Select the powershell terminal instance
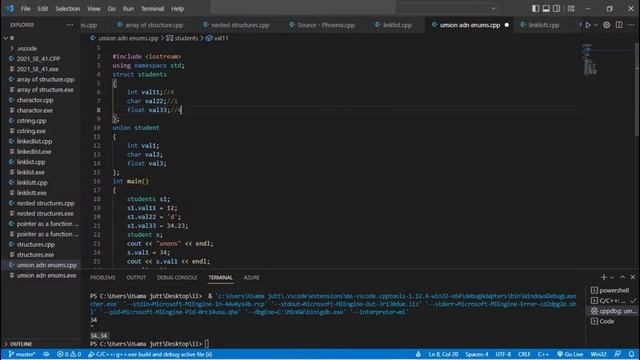Image resolution: width=640 pixels, height=360 pixels. click(x=613, y=290)
